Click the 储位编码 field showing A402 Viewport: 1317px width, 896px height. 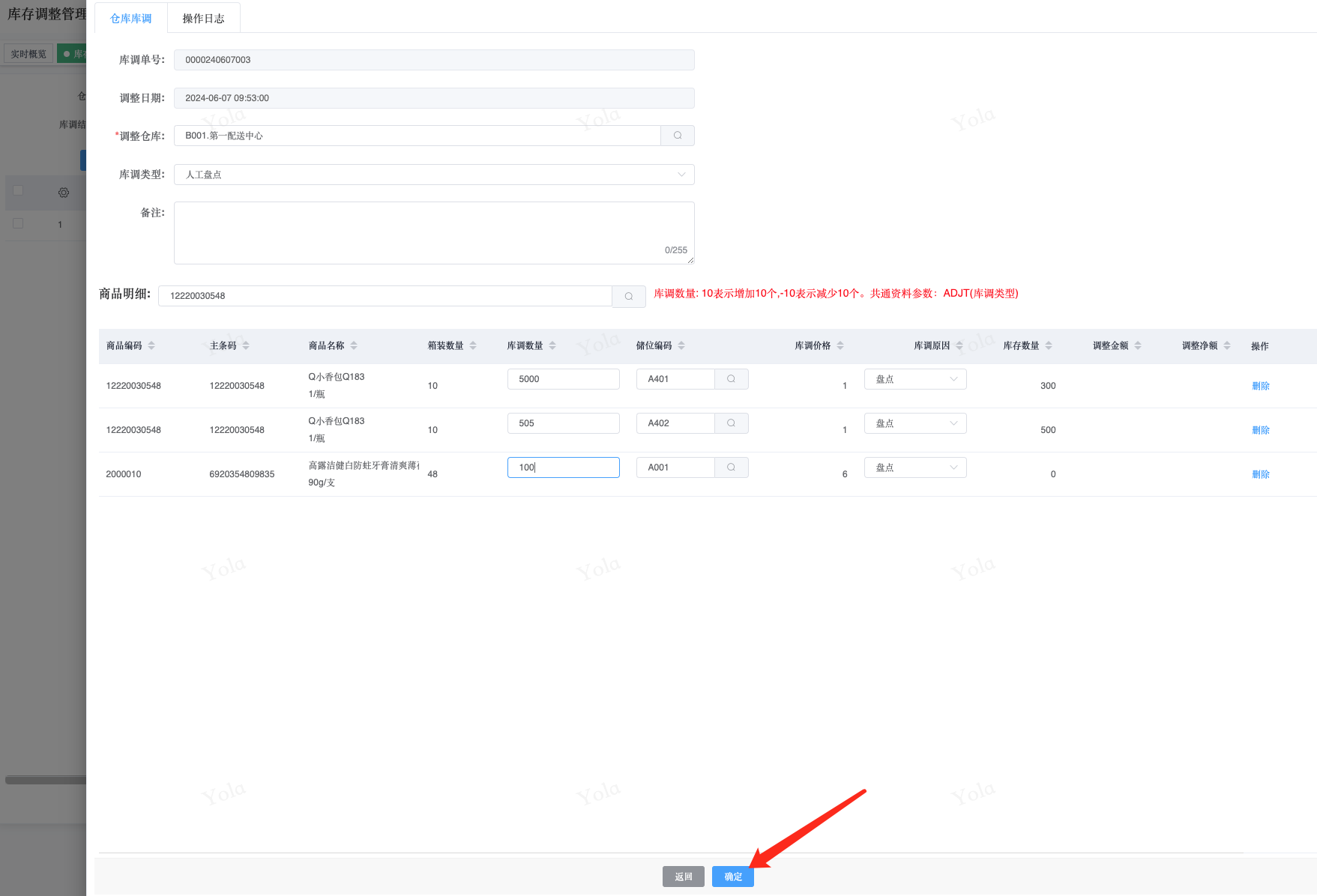[x=675, y=423]
